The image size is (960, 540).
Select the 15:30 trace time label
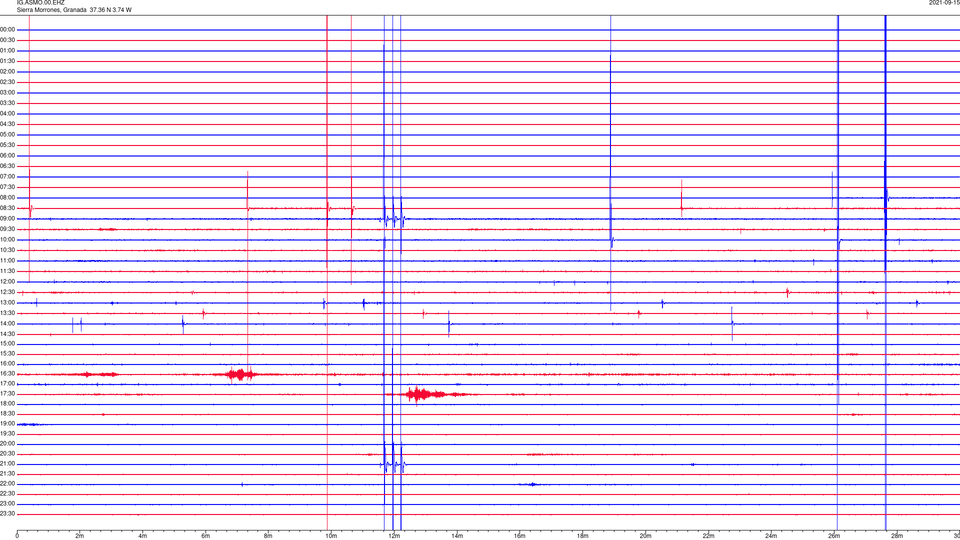(8, 353)
